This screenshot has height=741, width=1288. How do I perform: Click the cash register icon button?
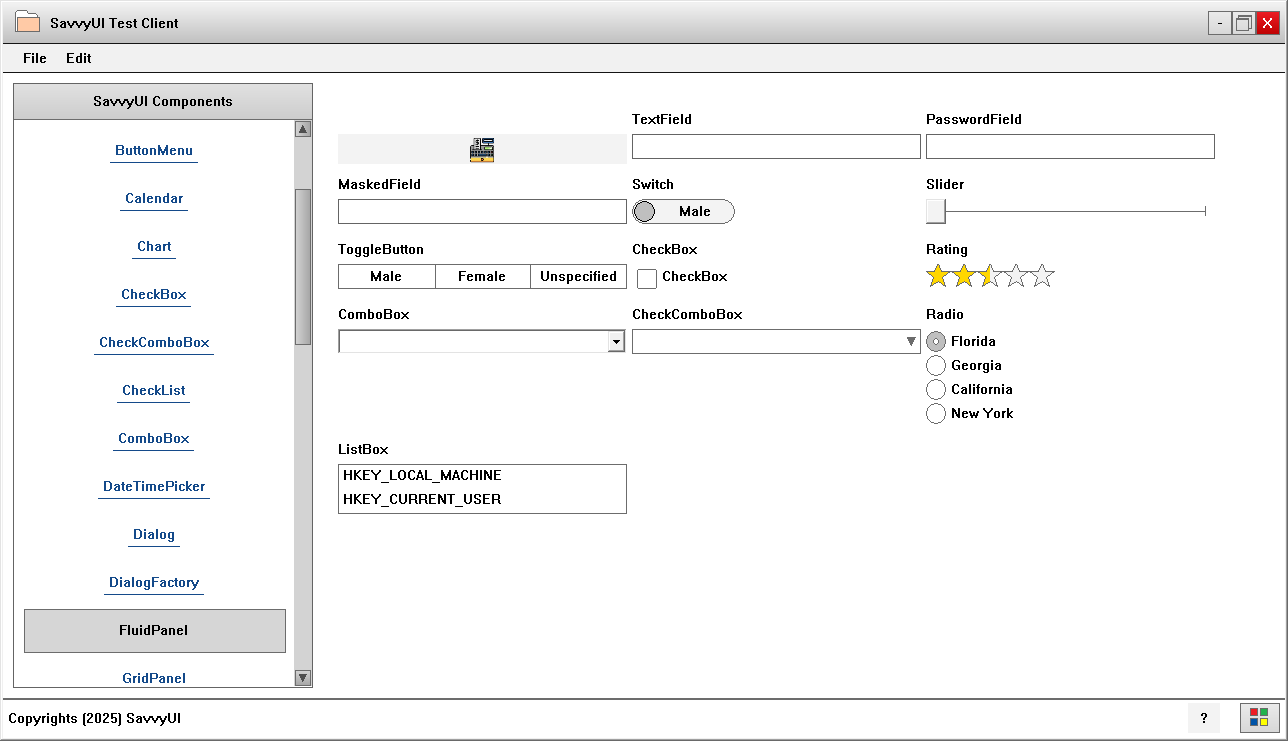click(x=482, y=149)
